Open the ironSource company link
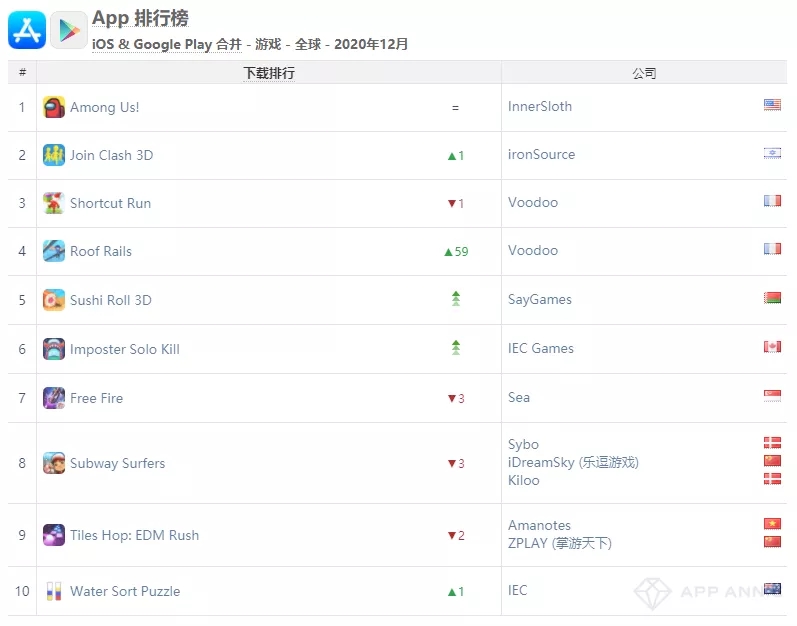 tap(541, 154)
